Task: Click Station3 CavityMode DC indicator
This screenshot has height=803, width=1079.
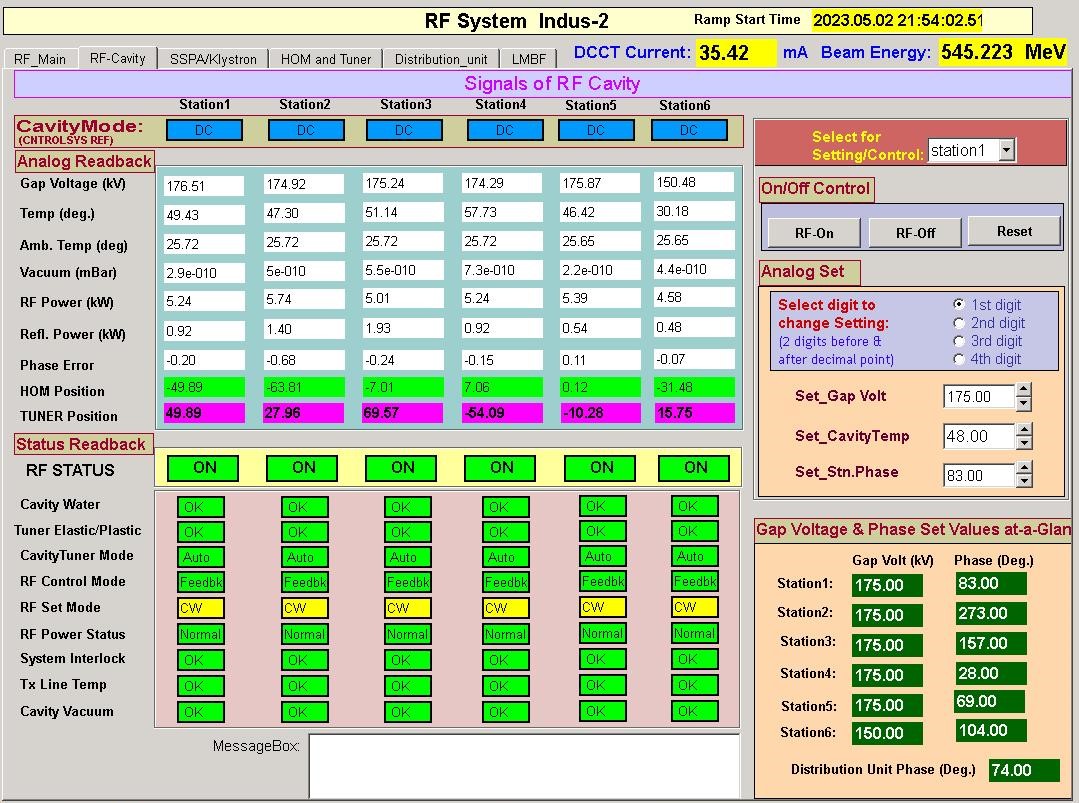Action: coord(404,130)
